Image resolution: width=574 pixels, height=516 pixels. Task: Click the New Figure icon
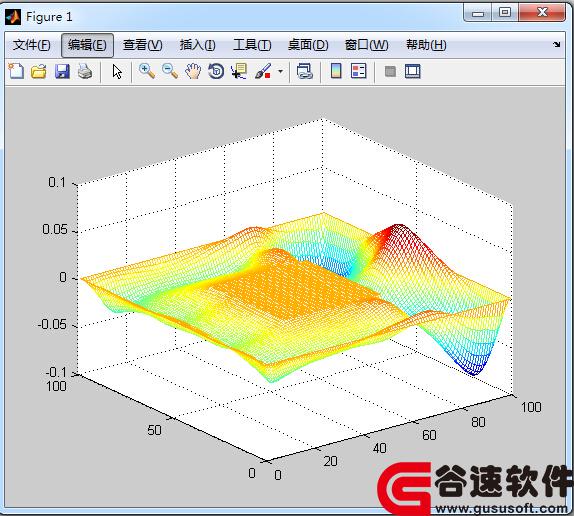[16, 71]
